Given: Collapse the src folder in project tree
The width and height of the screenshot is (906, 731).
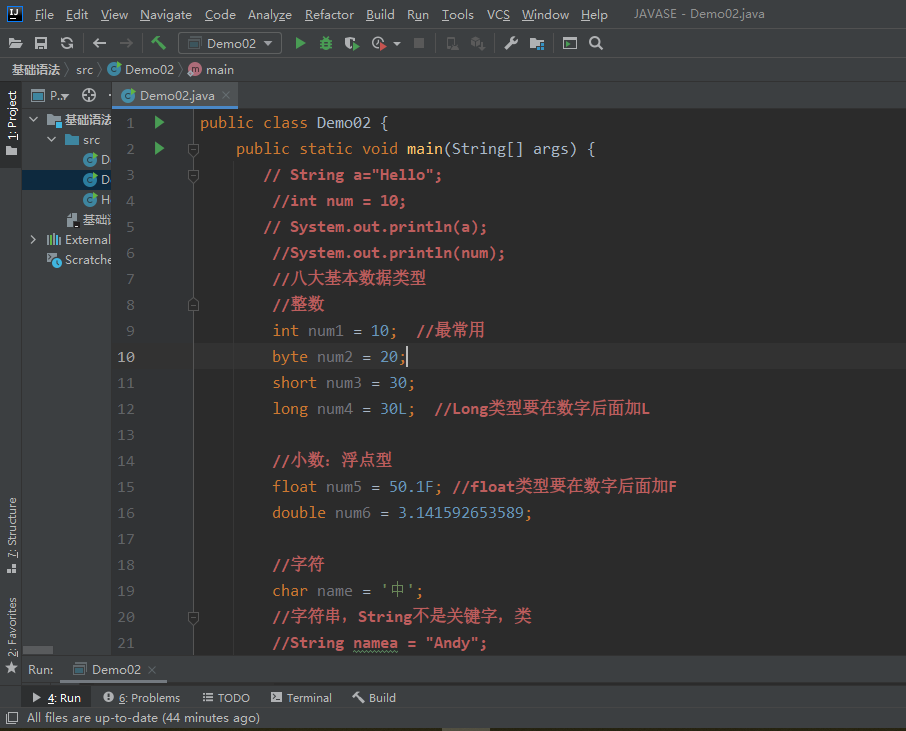Looking at the screenshot, I should [x=52, y=140].
